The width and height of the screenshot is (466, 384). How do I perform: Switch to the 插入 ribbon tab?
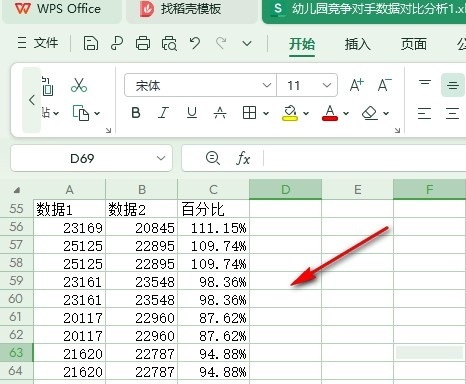click(357, 44)
